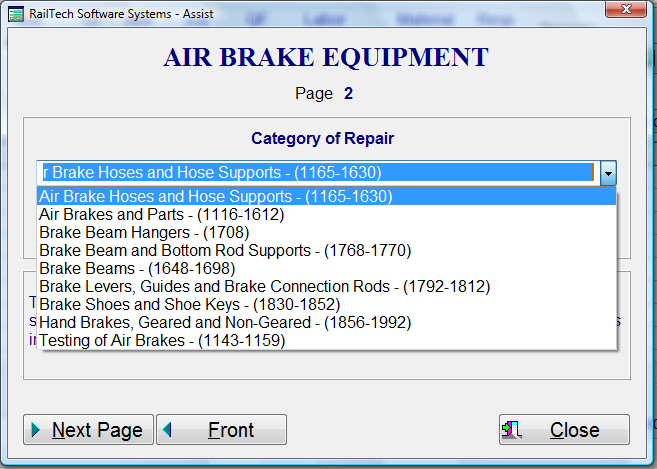
Task: Pick Hand Brakes, Geared and Non-Geared
Action: point(224,322)
